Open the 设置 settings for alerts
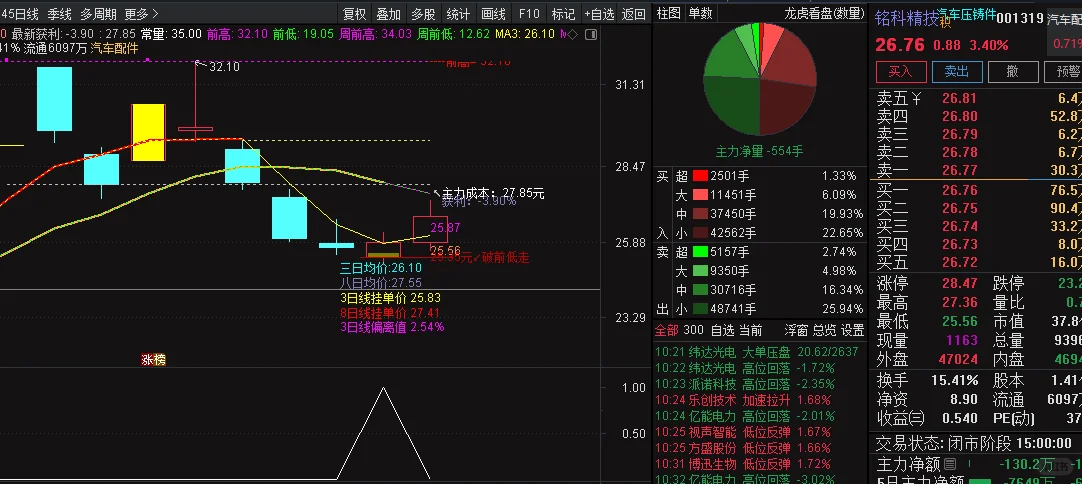The height and width of the screenshot is (484, 1082). [852, 330]
